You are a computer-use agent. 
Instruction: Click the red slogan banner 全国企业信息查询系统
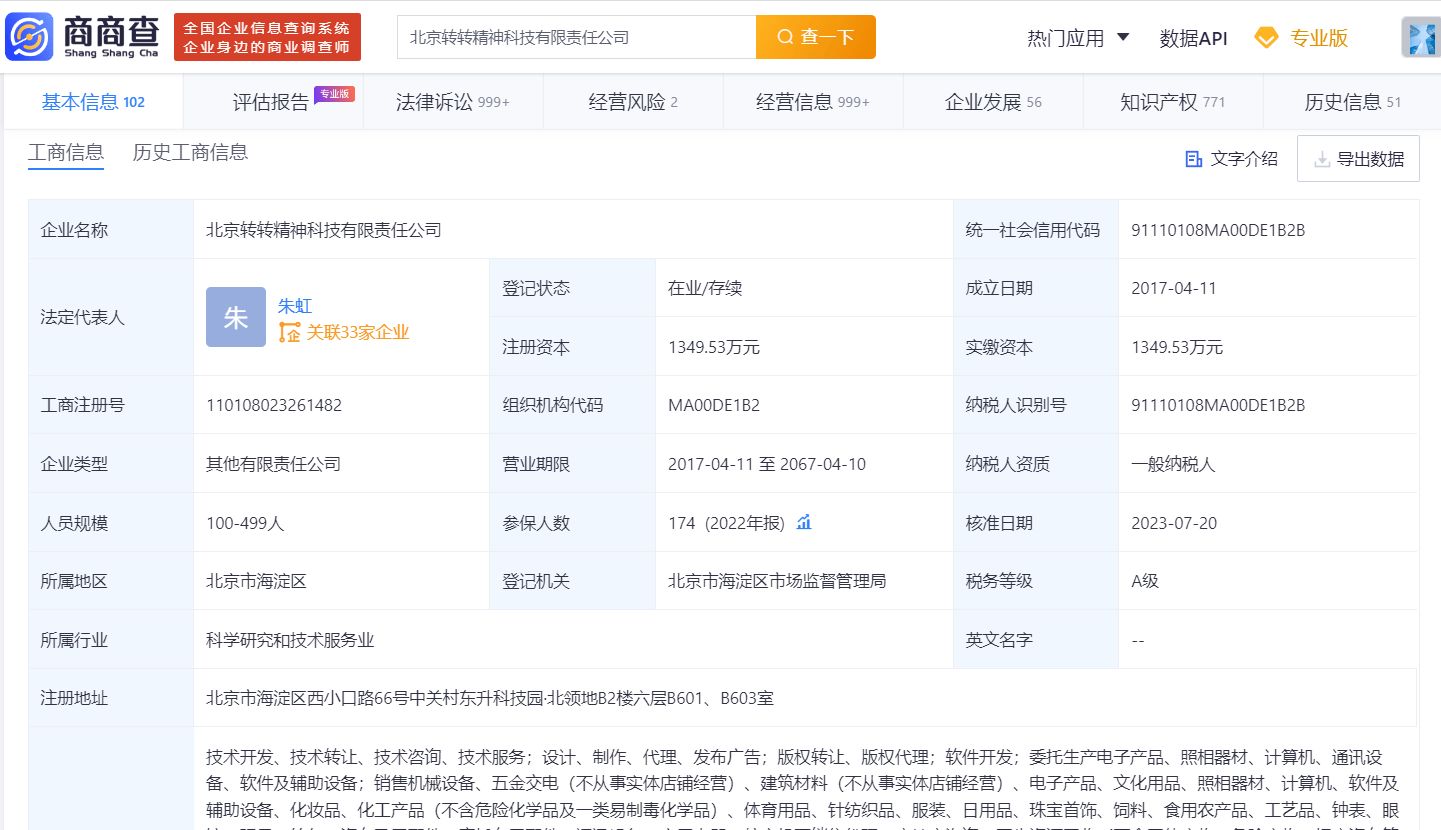[267, 37]
